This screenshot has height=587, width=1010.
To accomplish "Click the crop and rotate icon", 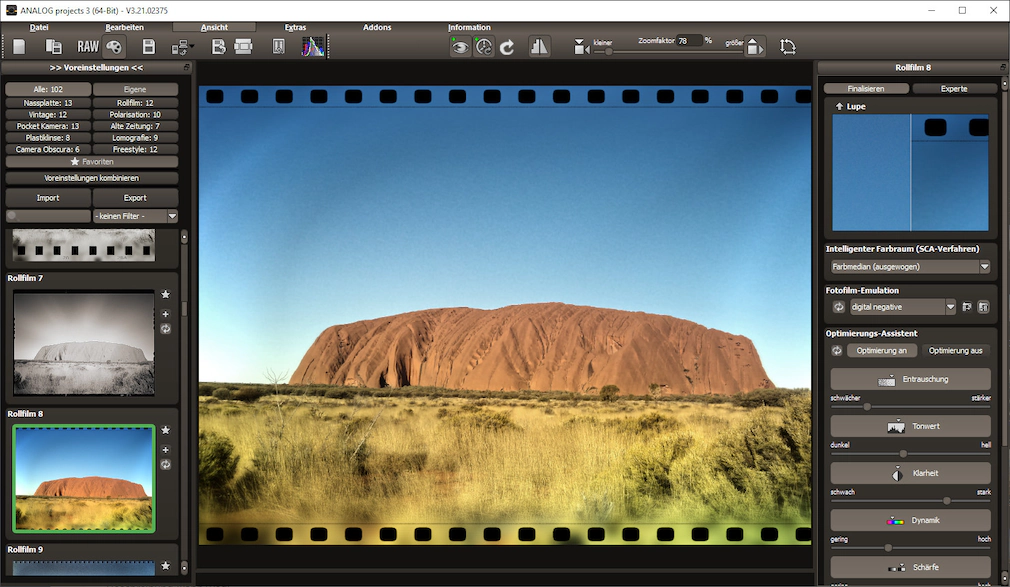I will [788, 47].
